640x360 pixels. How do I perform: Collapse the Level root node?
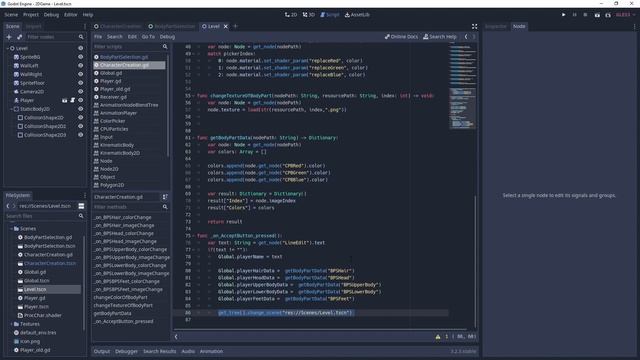7,48
